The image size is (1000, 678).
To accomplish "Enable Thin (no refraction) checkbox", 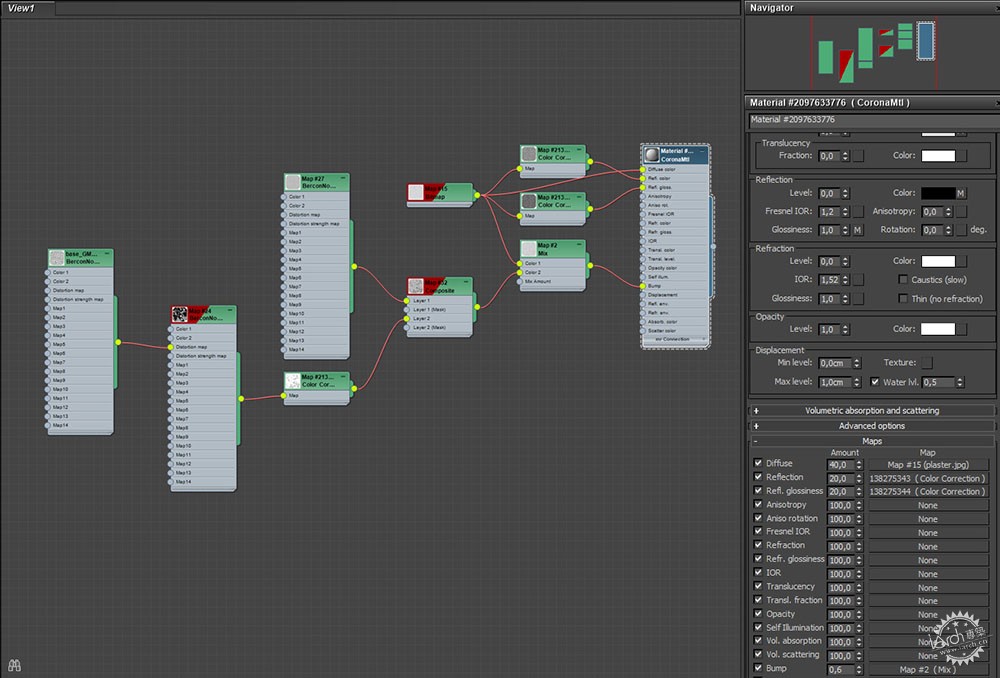I will pyautogui.click(x=902, y=298).
